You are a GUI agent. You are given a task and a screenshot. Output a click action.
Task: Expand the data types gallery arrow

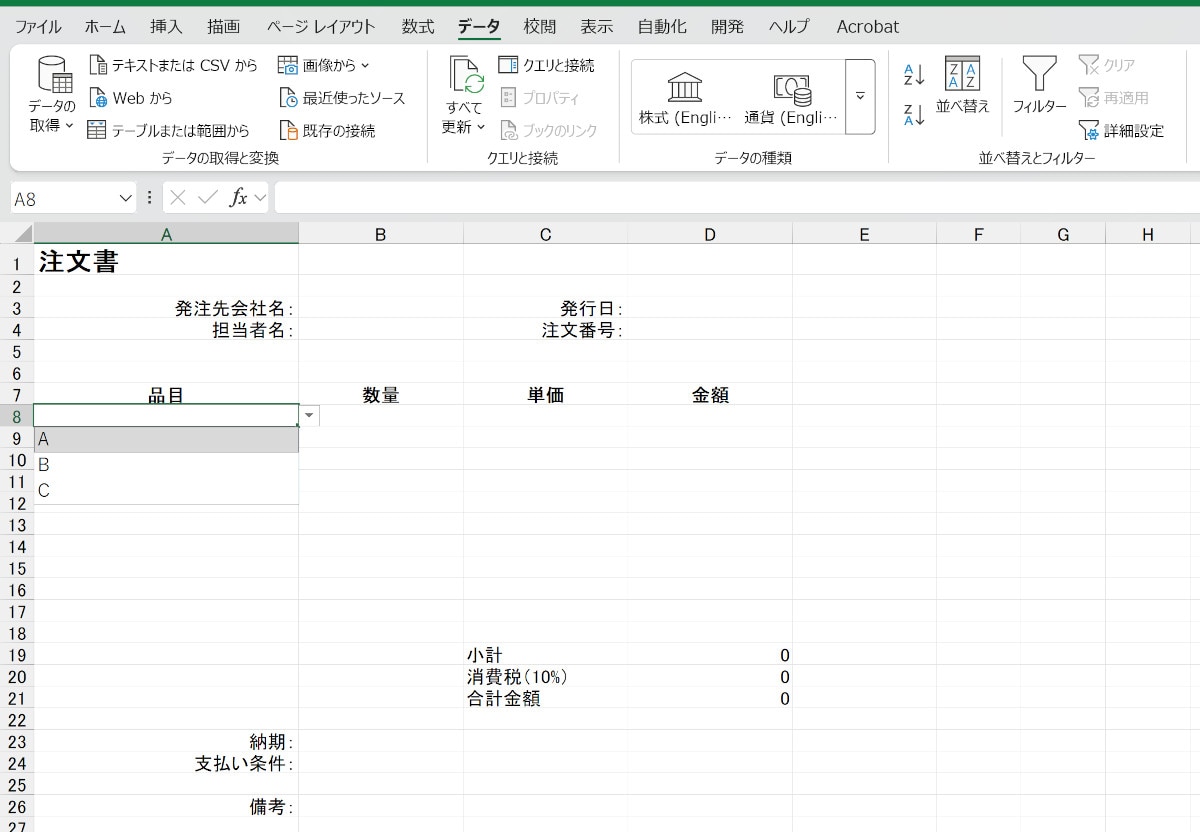(860, 97)
